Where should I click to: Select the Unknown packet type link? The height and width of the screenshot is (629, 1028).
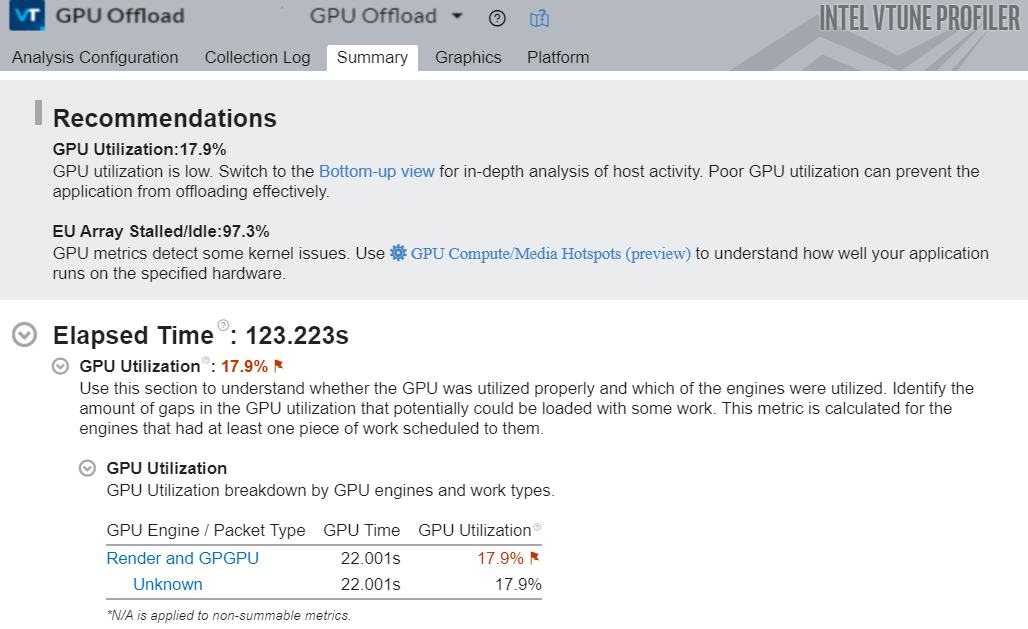tap(168, 584)
